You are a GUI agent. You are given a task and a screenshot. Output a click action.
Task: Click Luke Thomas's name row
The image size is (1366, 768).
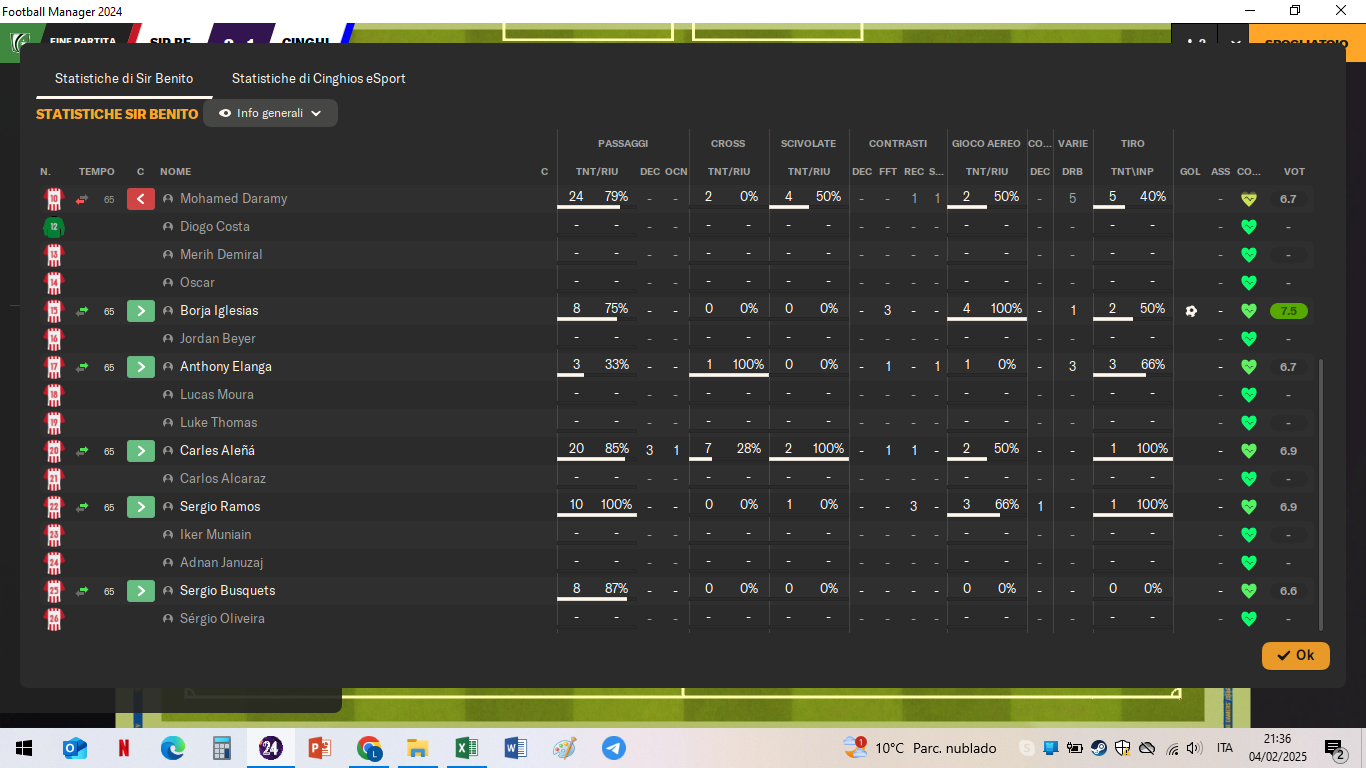219,423
